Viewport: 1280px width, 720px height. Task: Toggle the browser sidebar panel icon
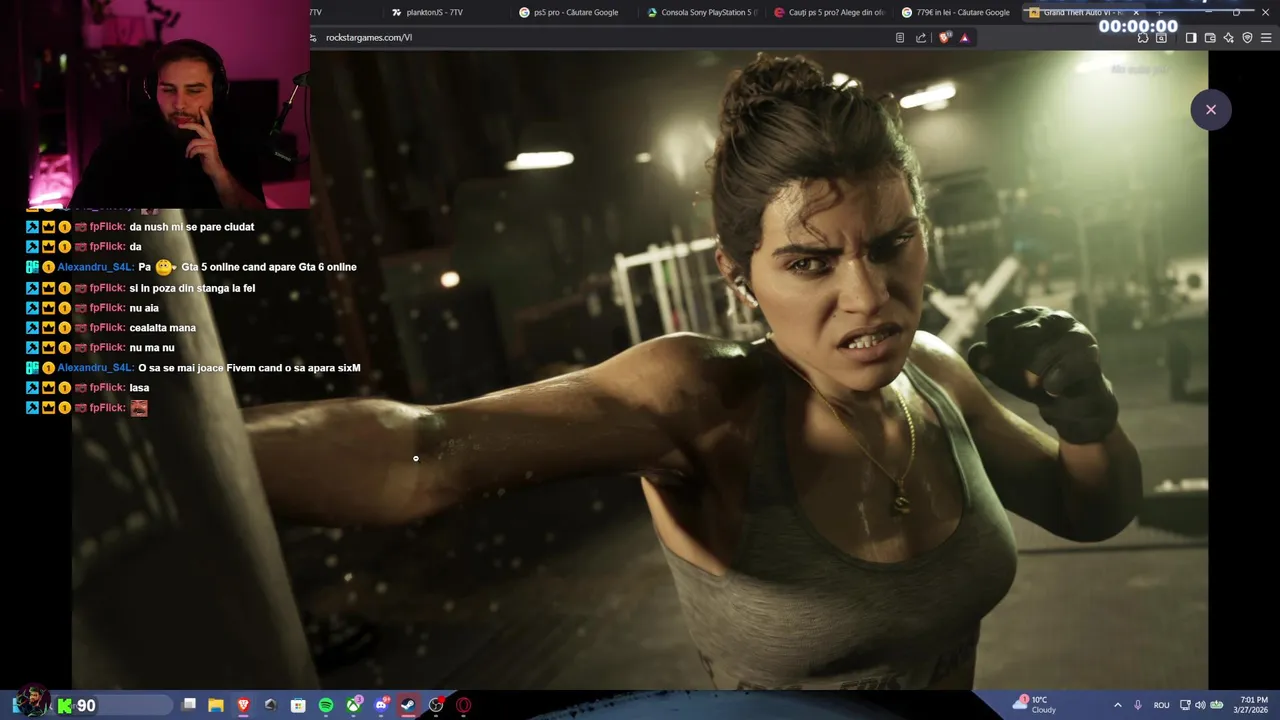click(1190, 38)
